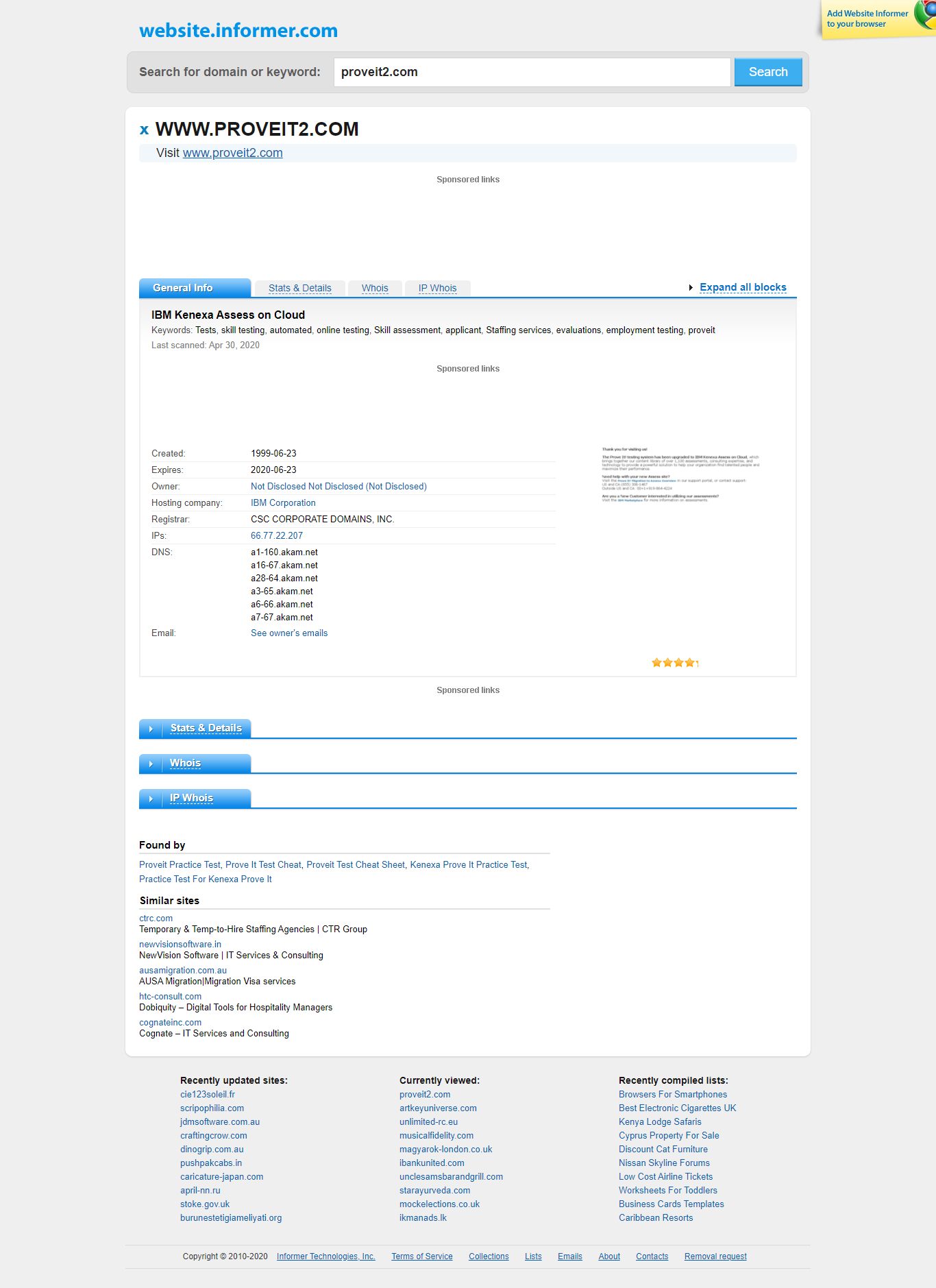
Task: Open similar site cognateinc.com
Action: pyautogui.click(x=171, y=1023)
